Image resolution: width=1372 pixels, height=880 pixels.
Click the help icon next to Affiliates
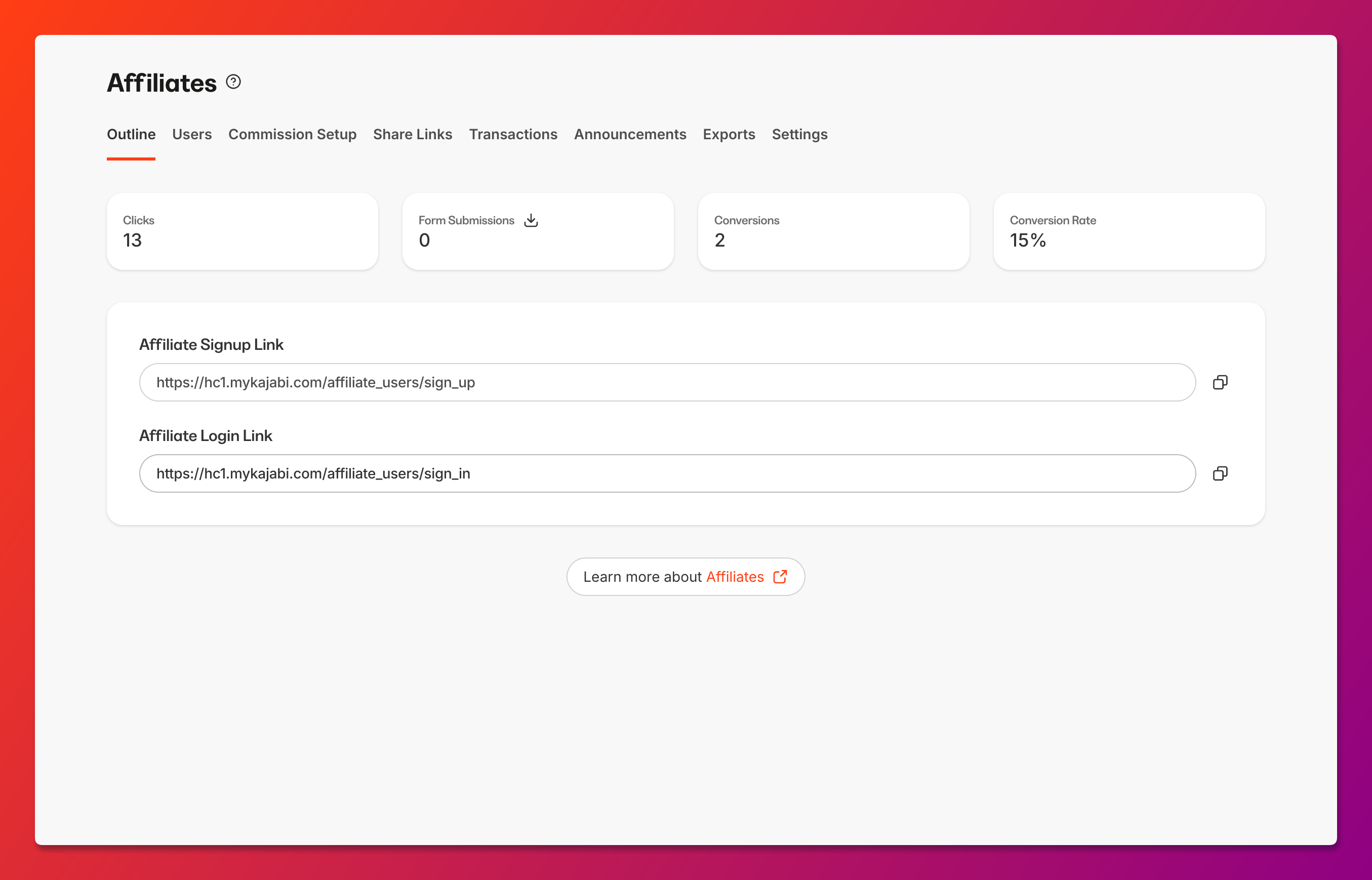pyautogui.click(x=233, y=82)
